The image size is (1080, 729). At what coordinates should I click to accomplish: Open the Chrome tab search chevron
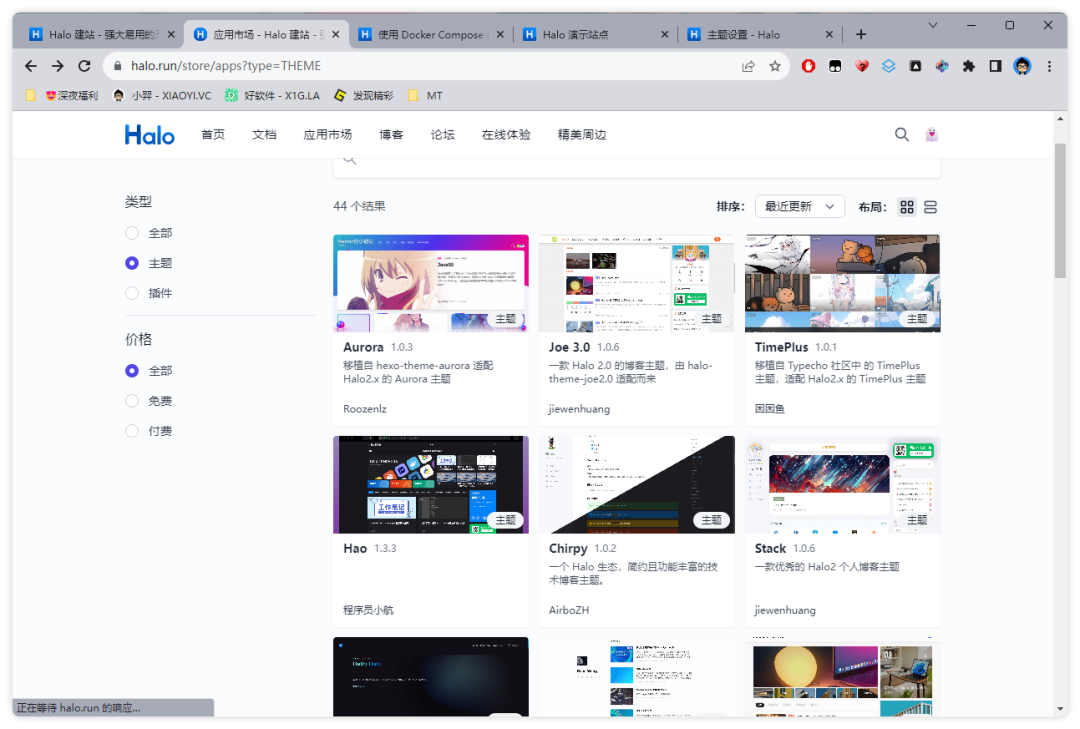(x=933, y=25)
